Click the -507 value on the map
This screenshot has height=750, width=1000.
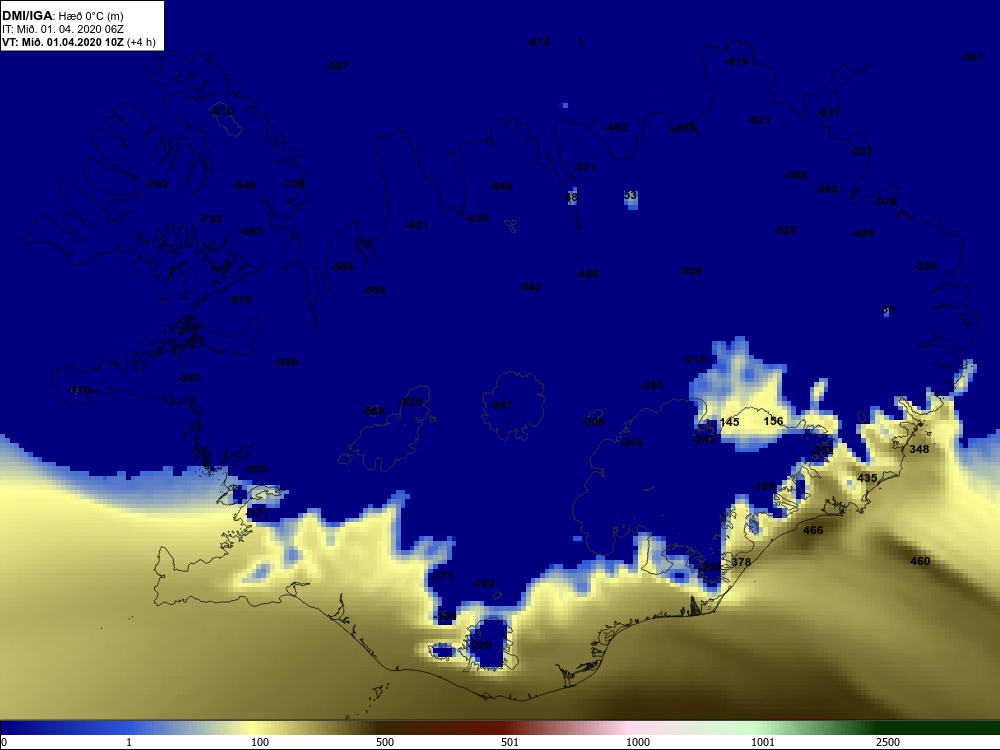[337, 66]
